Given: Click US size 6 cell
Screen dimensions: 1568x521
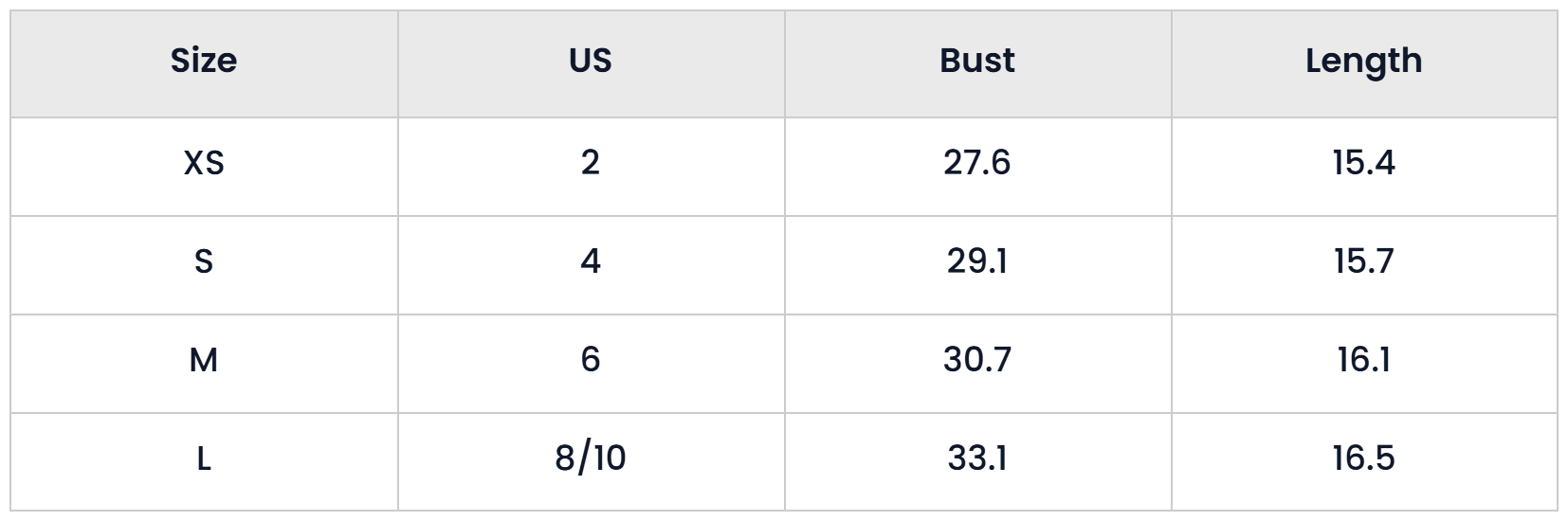Looking at the screenshot, I should (591, 363).
